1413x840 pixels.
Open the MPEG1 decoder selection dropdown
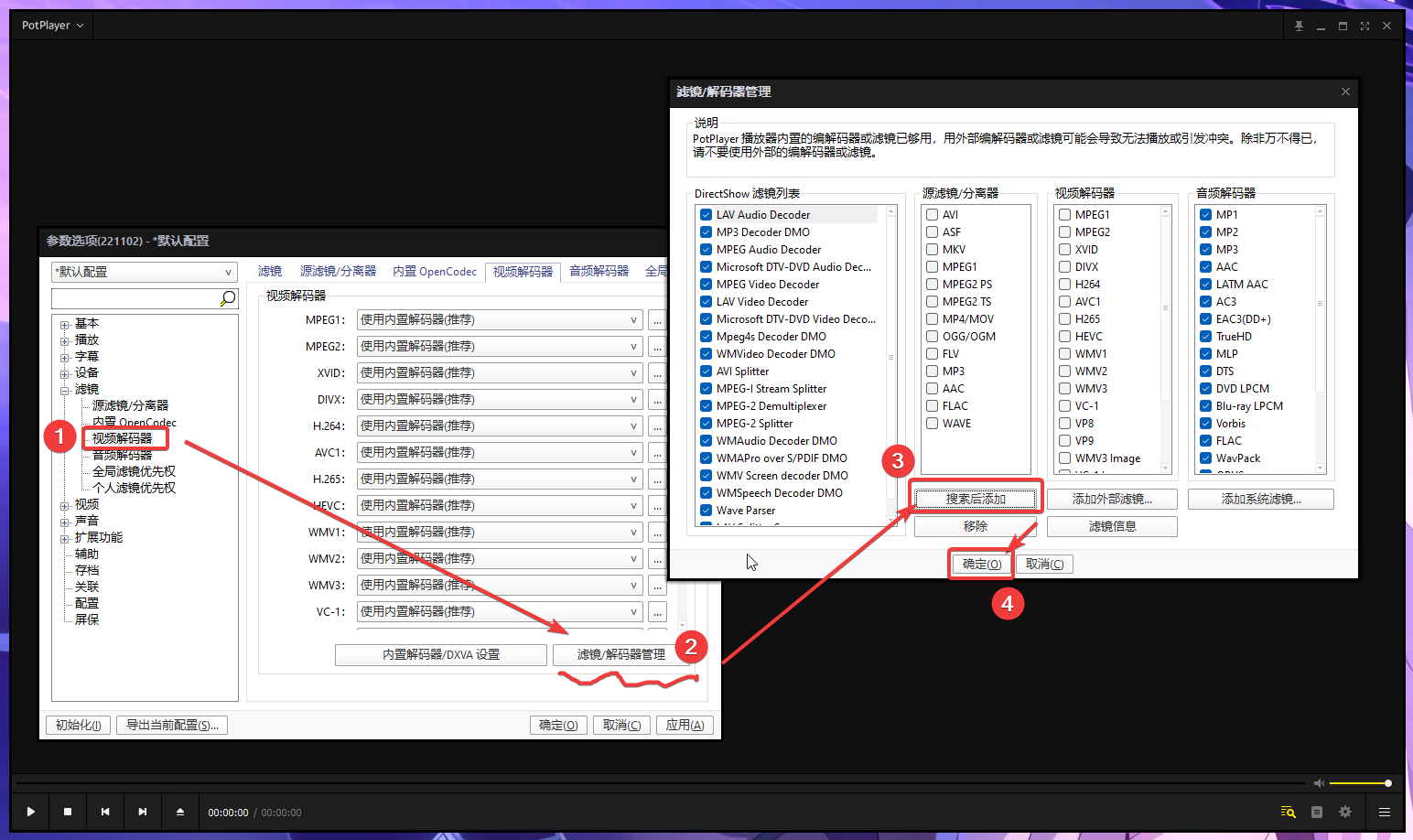631,319
